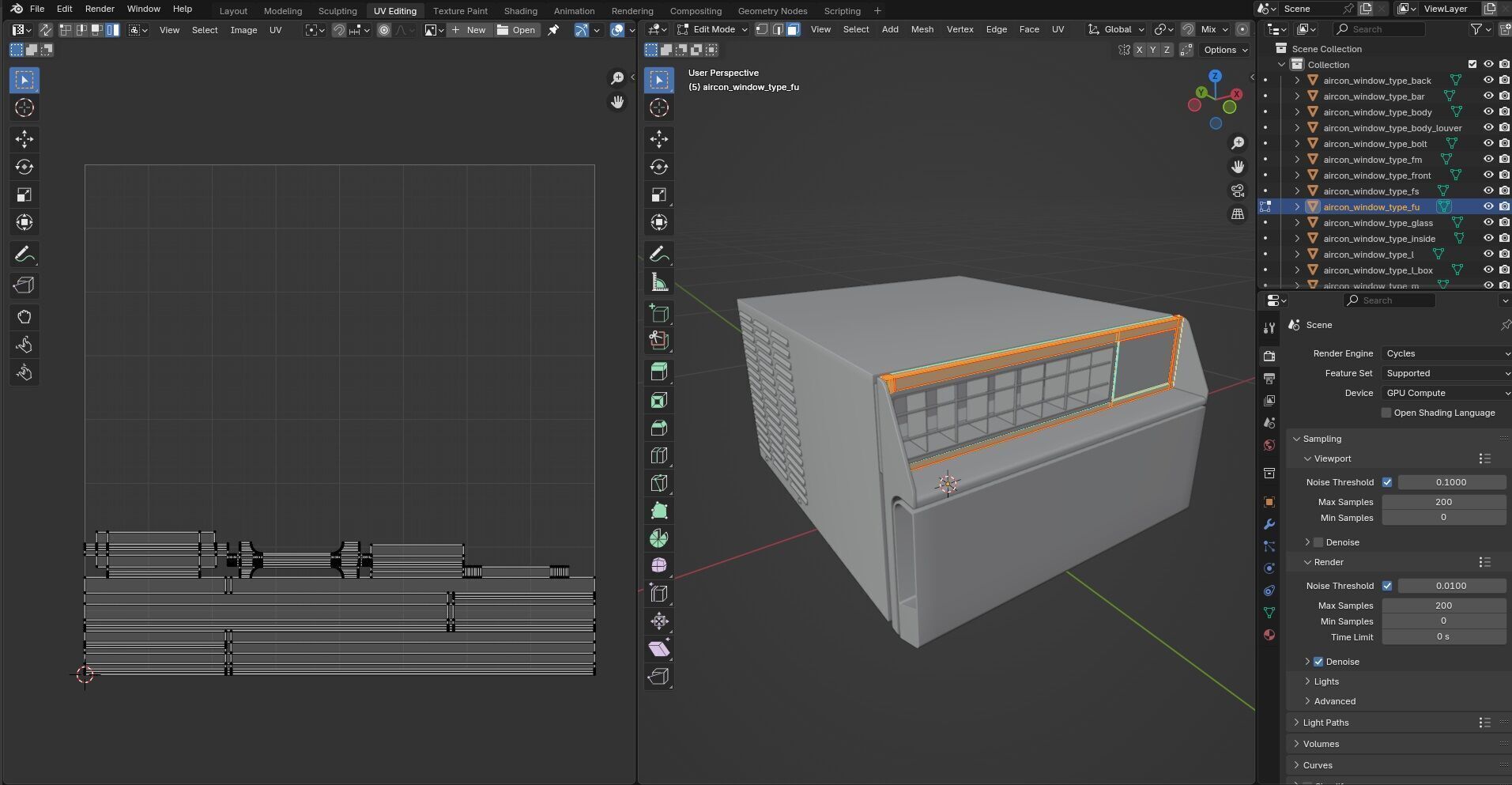Select the Rip Region tool in 3D viewport
1512x785 pixels.
point(659,677)
